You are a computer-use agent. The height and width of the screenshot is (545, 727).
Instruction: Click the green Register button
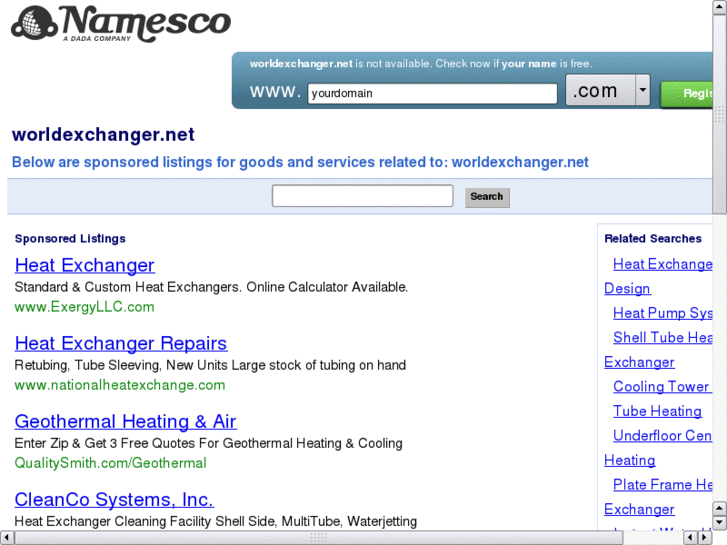687,94
